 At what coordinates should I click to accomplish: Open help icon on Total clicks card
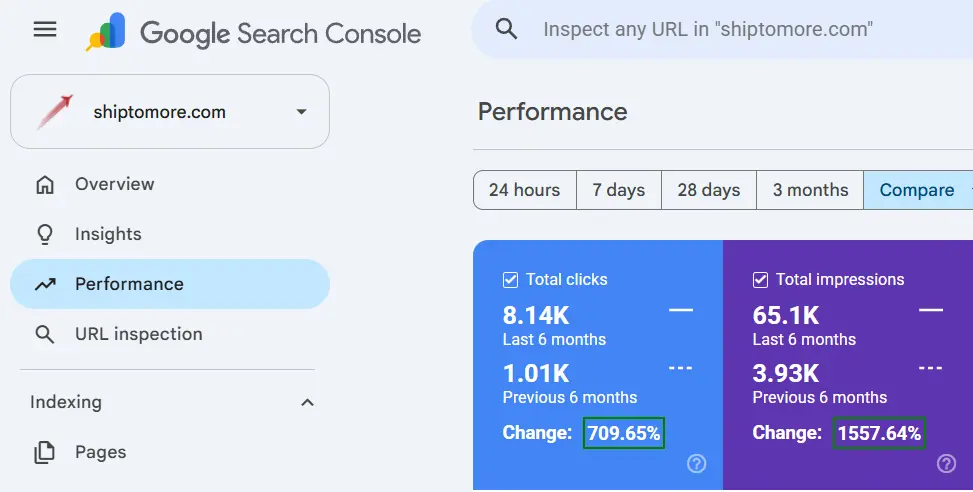point(696,463)
